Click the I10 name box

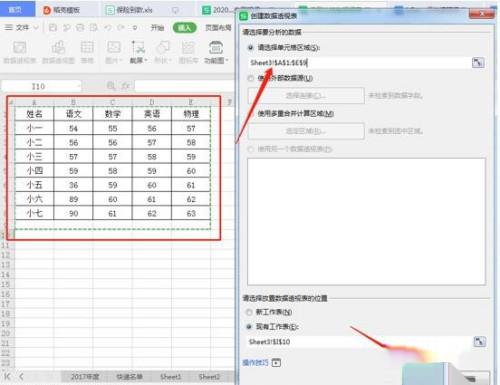pyautogui.click(x=41, y=86)
